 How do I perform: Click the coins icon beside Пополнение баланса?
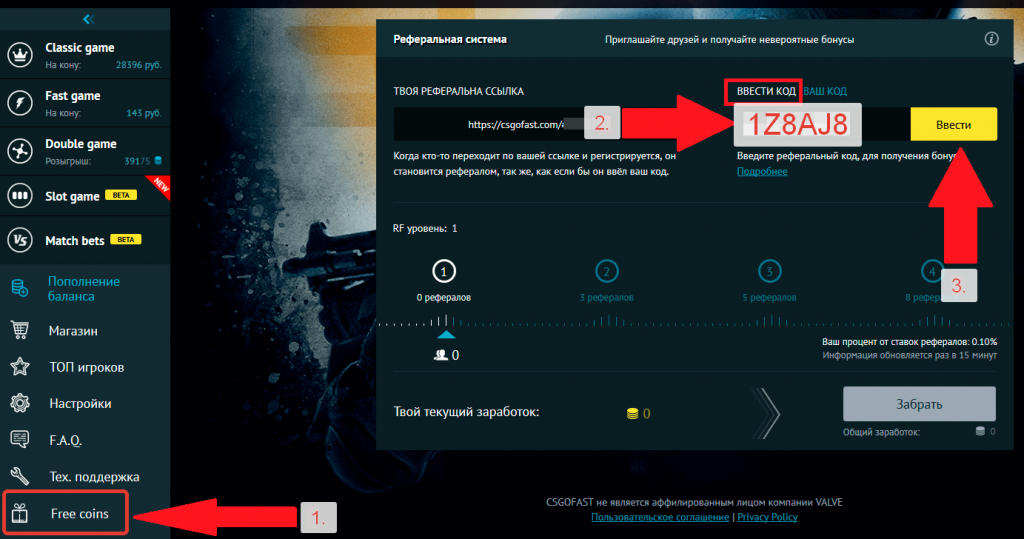[x=20, y=287]
